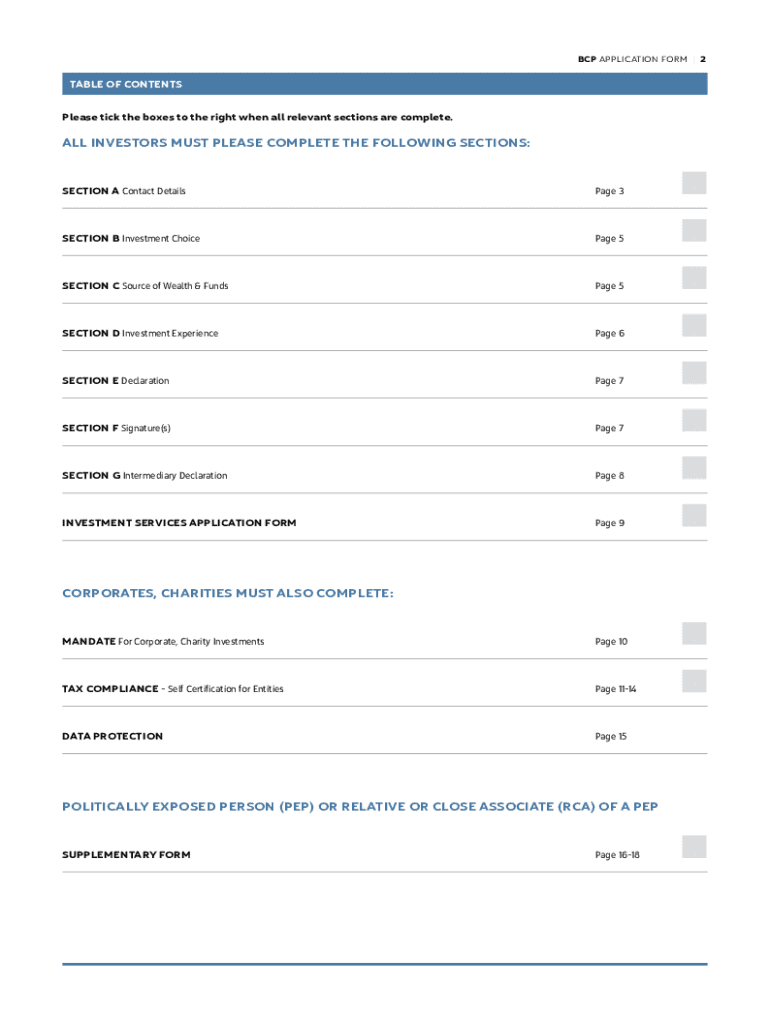Select the Section D Investment Experience entry
The image size is (770, 1024).
pyautogui.click(x=140, y=333)
